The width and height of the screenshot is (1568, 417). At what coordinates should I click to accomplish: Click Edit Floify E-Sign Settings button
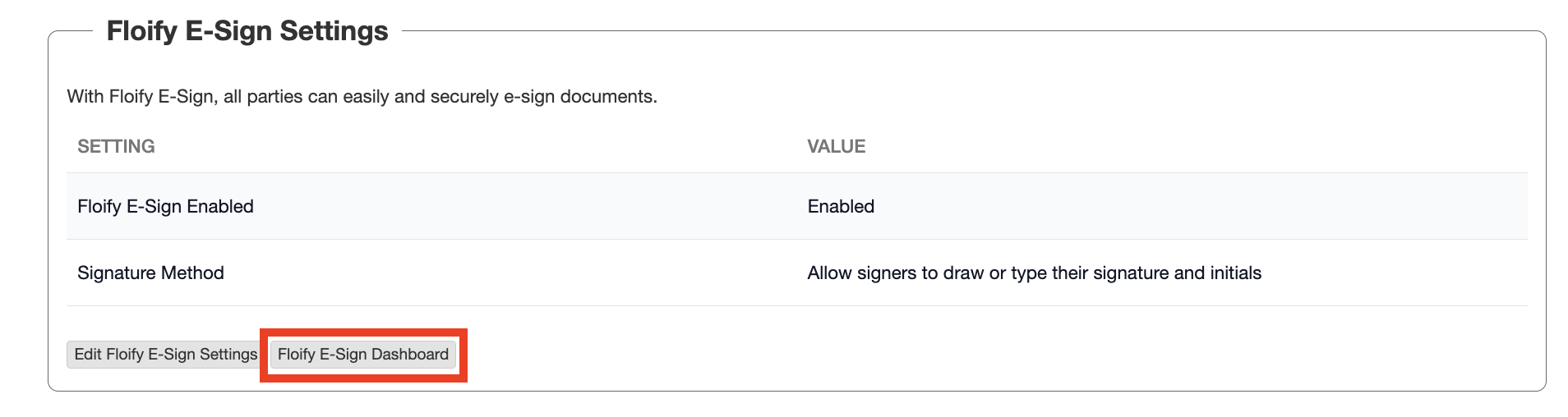[165, 355]
